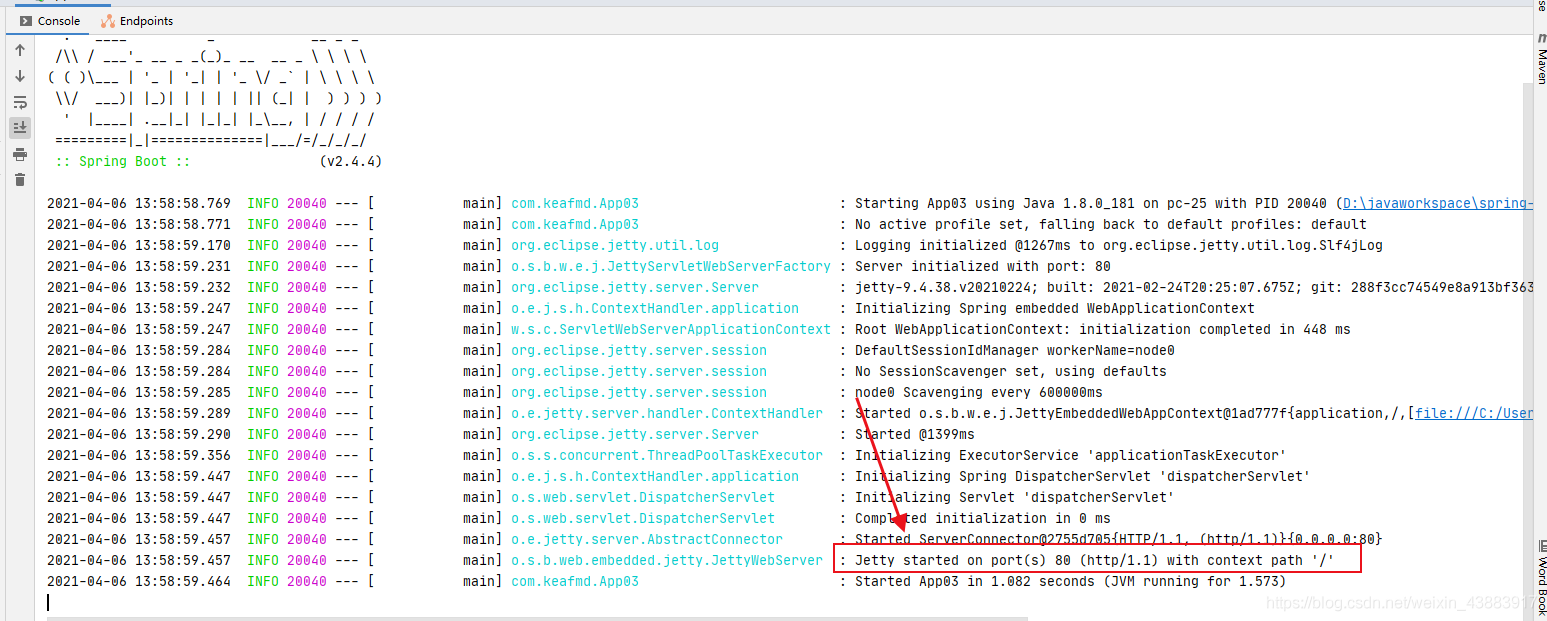The image size is (1547, 621).
Task: Select the Console tab
Action: (55, 20)
